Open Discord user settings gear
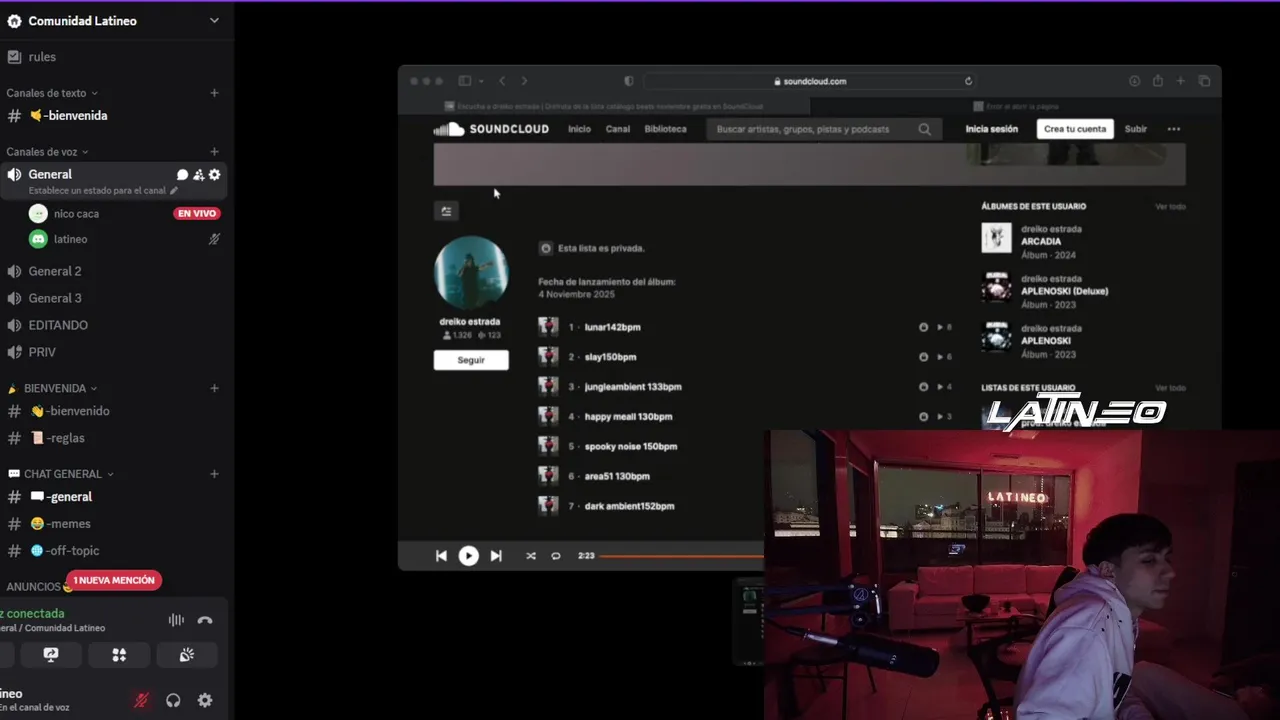 click(x=205, y=700)
